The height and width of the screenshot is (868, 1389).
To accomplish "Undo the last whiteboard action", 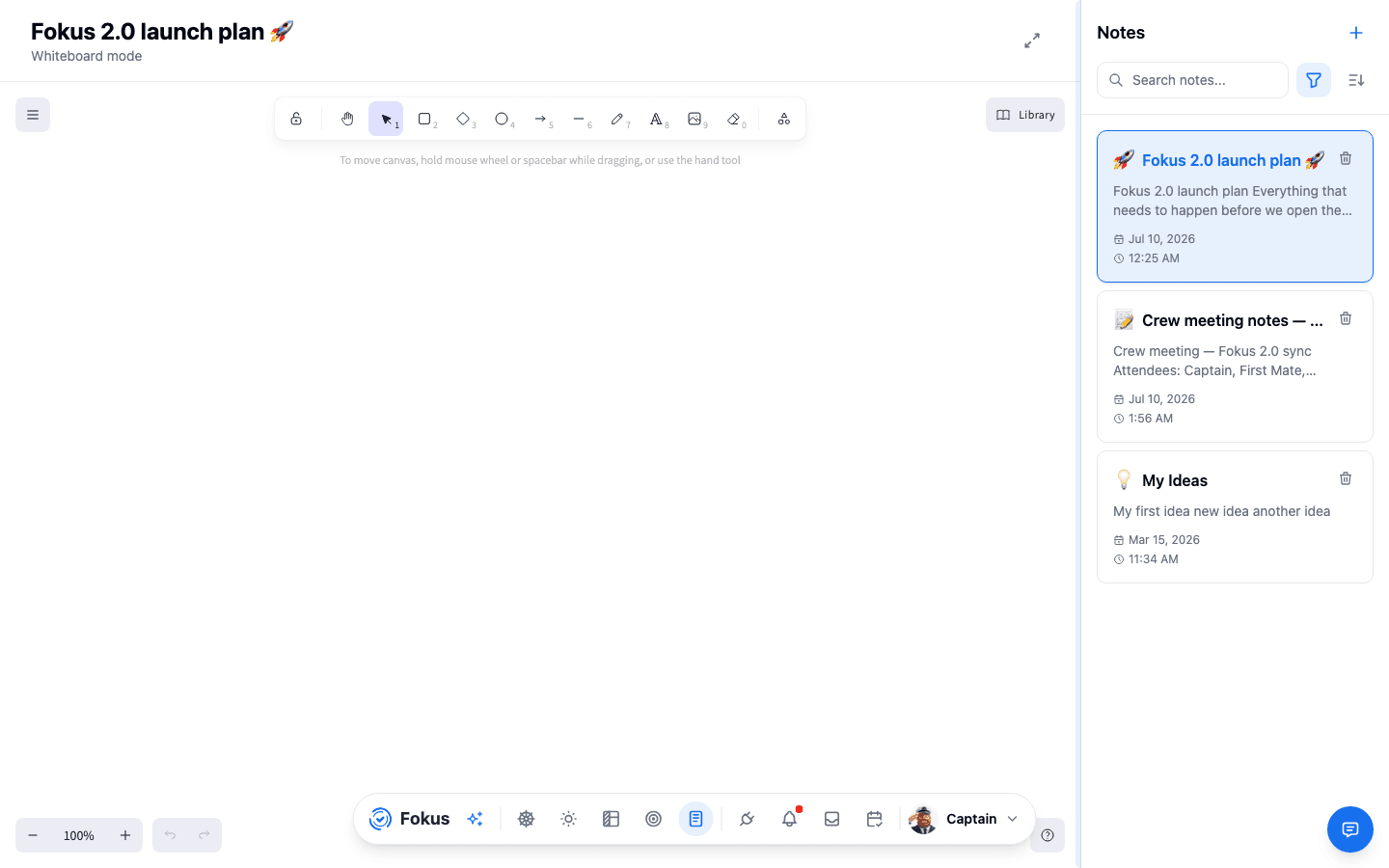I will point(170,835).
